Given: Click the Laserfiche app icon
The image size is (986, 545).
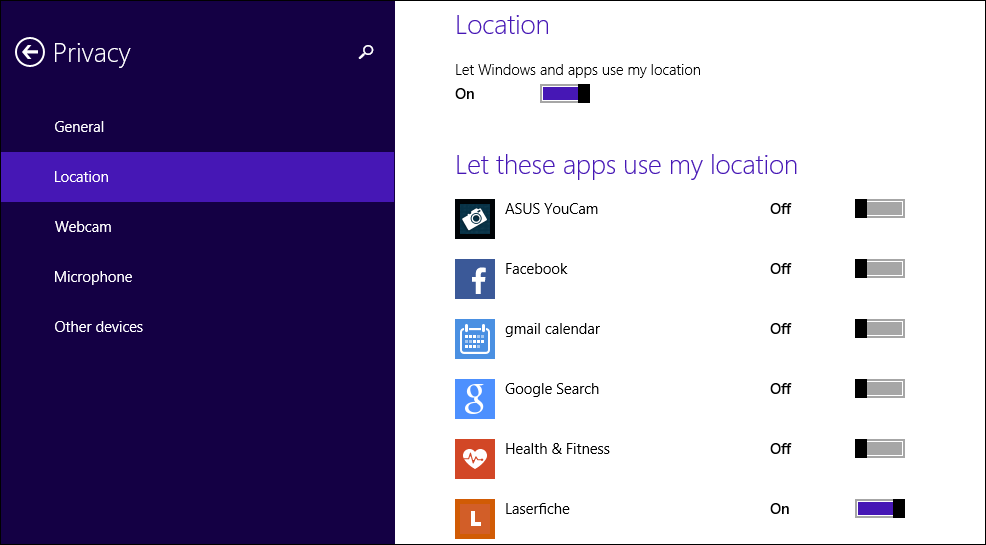Looking at the screenshot, I should click(475, 519).
